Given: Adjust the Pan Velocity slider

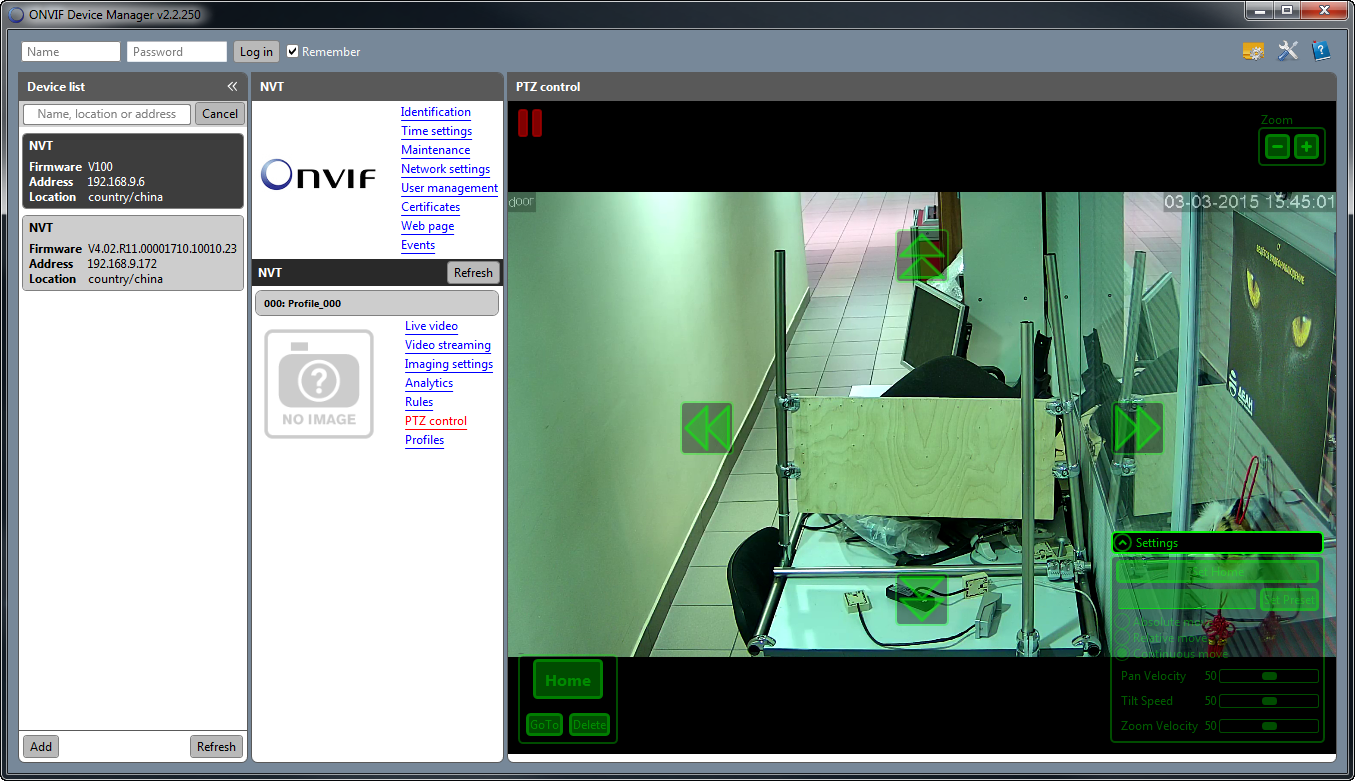Looking at the screenshot, I should [x=1269, y=676].
